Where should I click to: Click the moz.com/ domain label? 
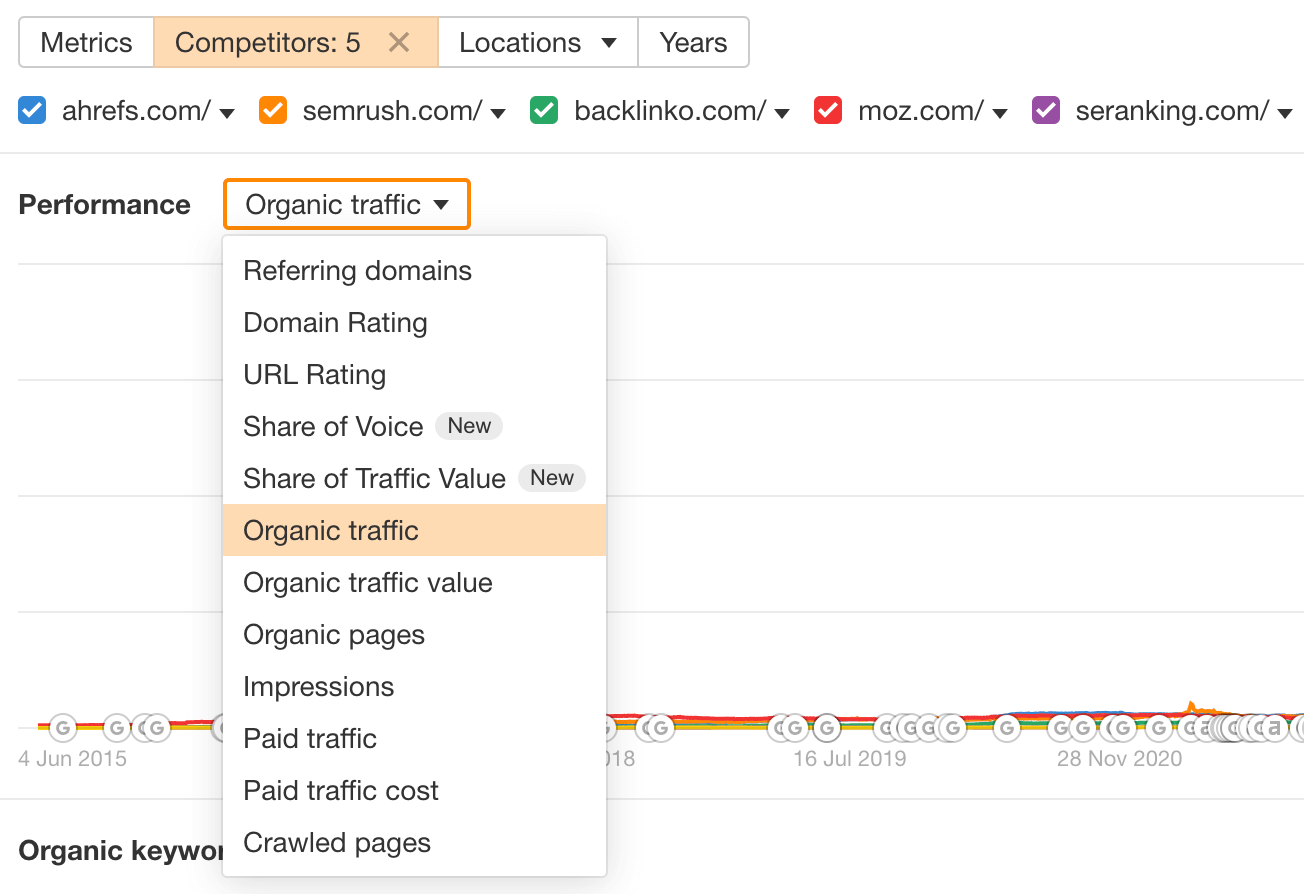click(x=921, y=111)
